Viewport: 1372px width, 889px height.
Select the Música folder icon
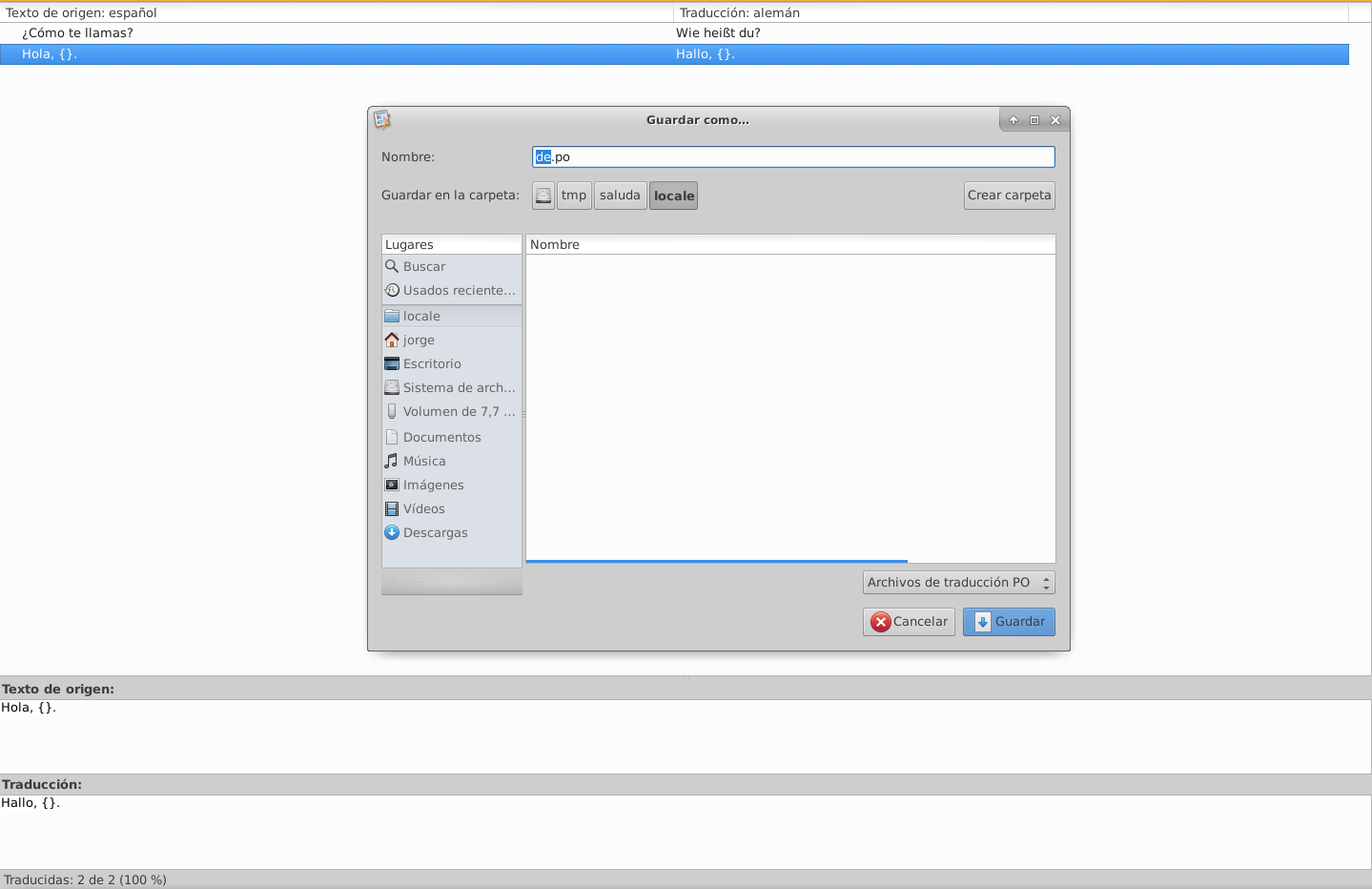[x=392, y=462]
